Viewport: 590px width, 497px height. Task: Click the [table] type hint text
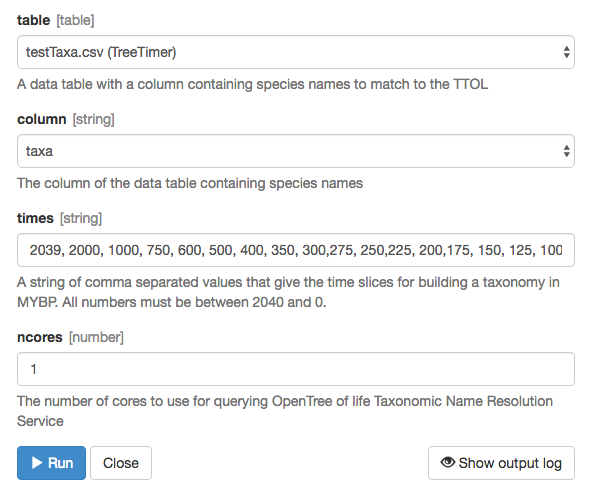click(75, 20)
